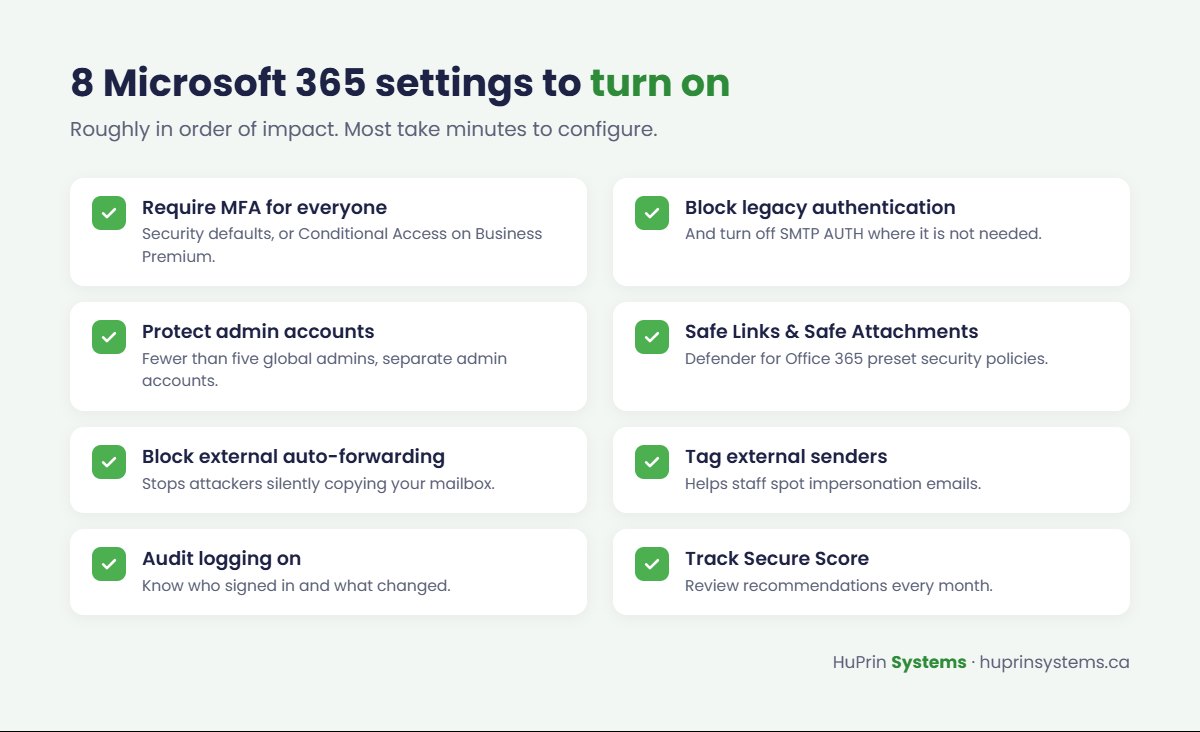Click the 'Stops attackers silently copying your mailbox' text
Screen dimensions: 1200x732
coord(318,483)
